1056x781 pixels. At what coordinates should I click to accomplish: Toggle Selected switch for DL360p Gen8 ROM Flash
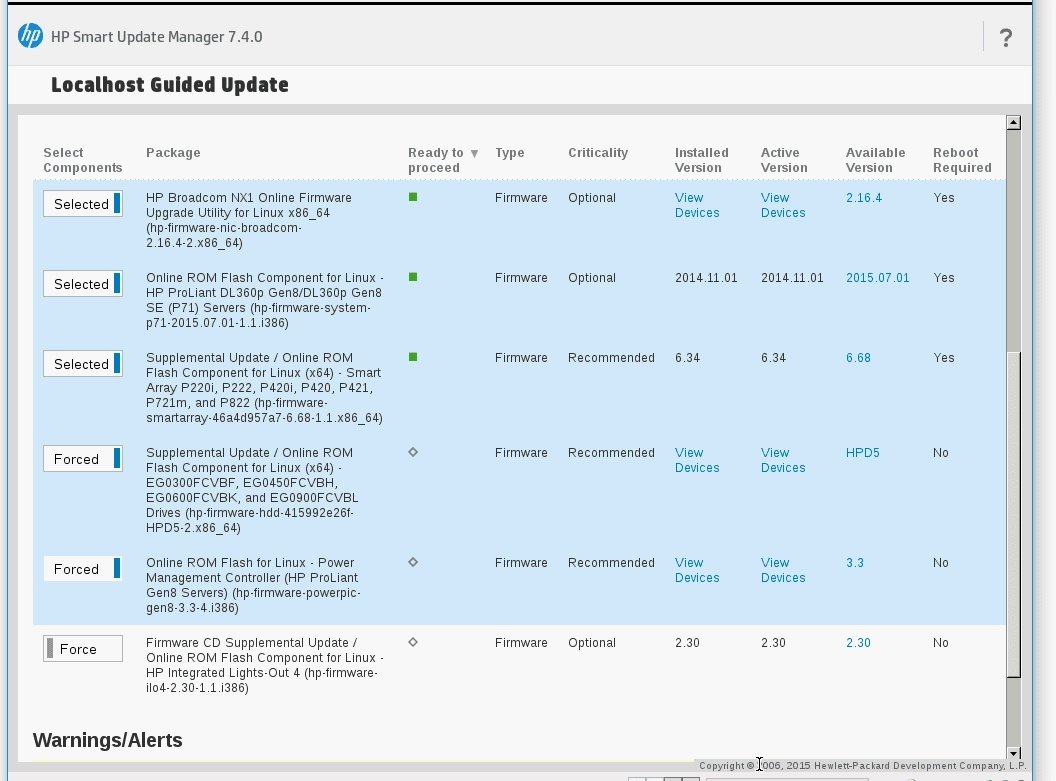pos(83,283)
